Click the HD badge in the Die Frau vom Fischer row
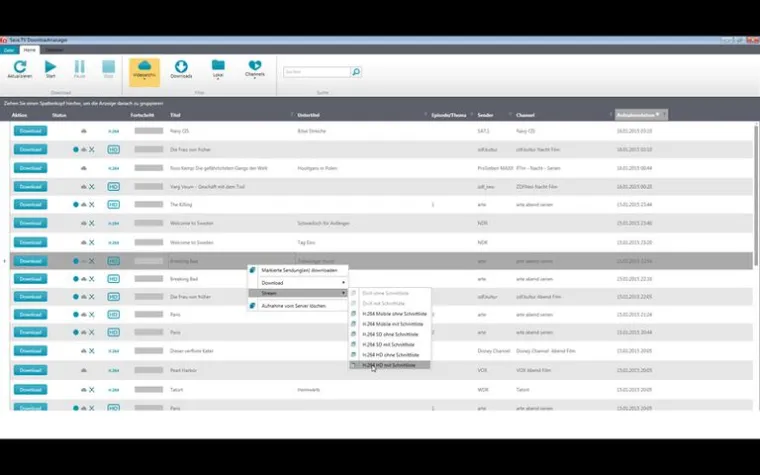The width and height of the screenshot is (760, 475). click(x=114, y=149)
